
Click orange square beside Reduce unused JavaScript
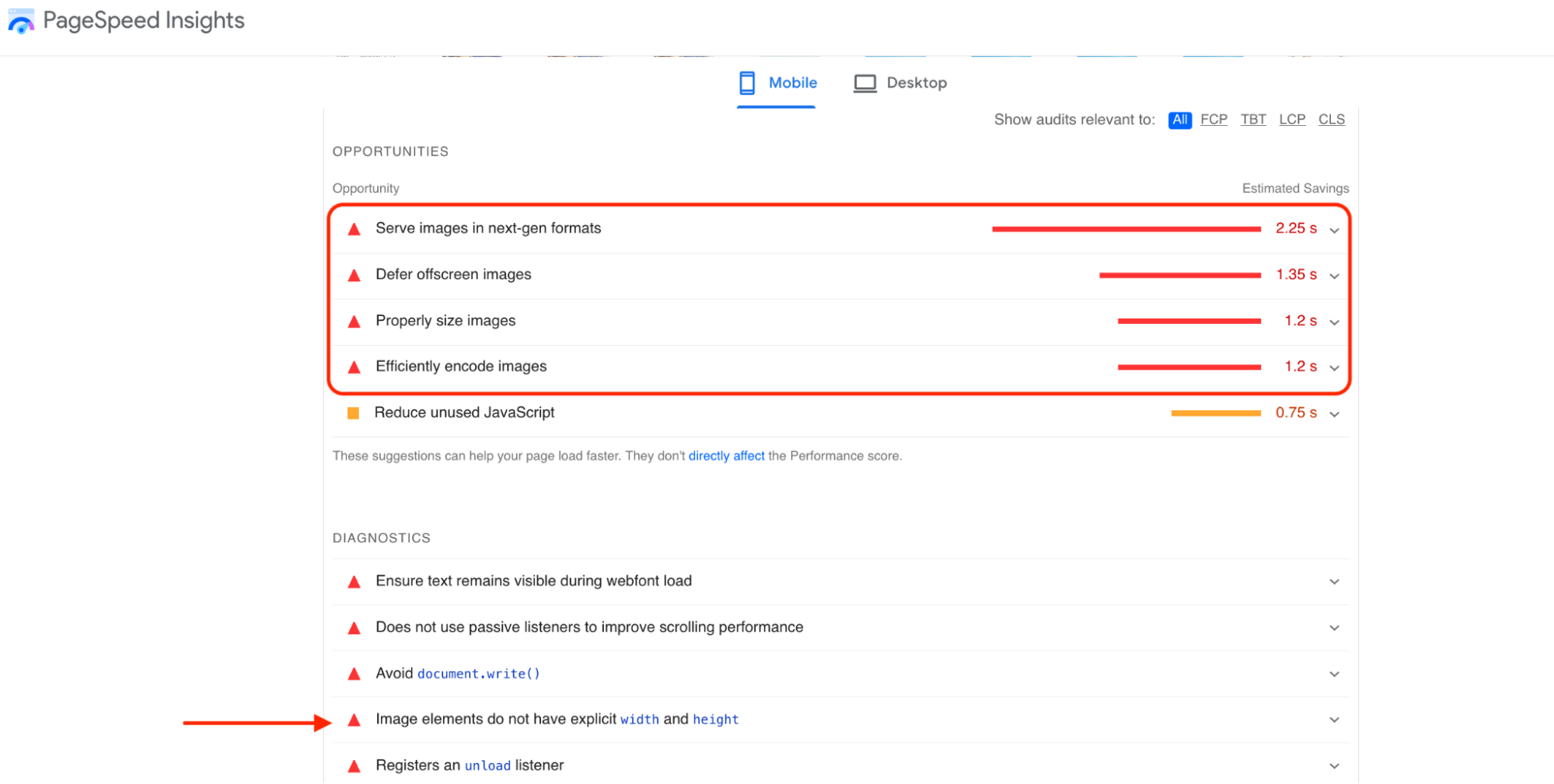[x=353, y=413]
